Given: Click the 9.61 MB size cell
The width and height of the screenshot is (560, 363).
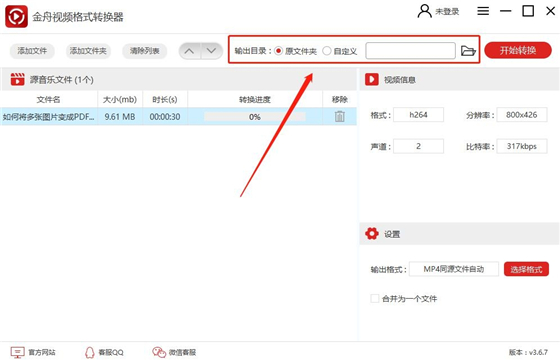Looking at the screenshot, I should click(120, 116).
